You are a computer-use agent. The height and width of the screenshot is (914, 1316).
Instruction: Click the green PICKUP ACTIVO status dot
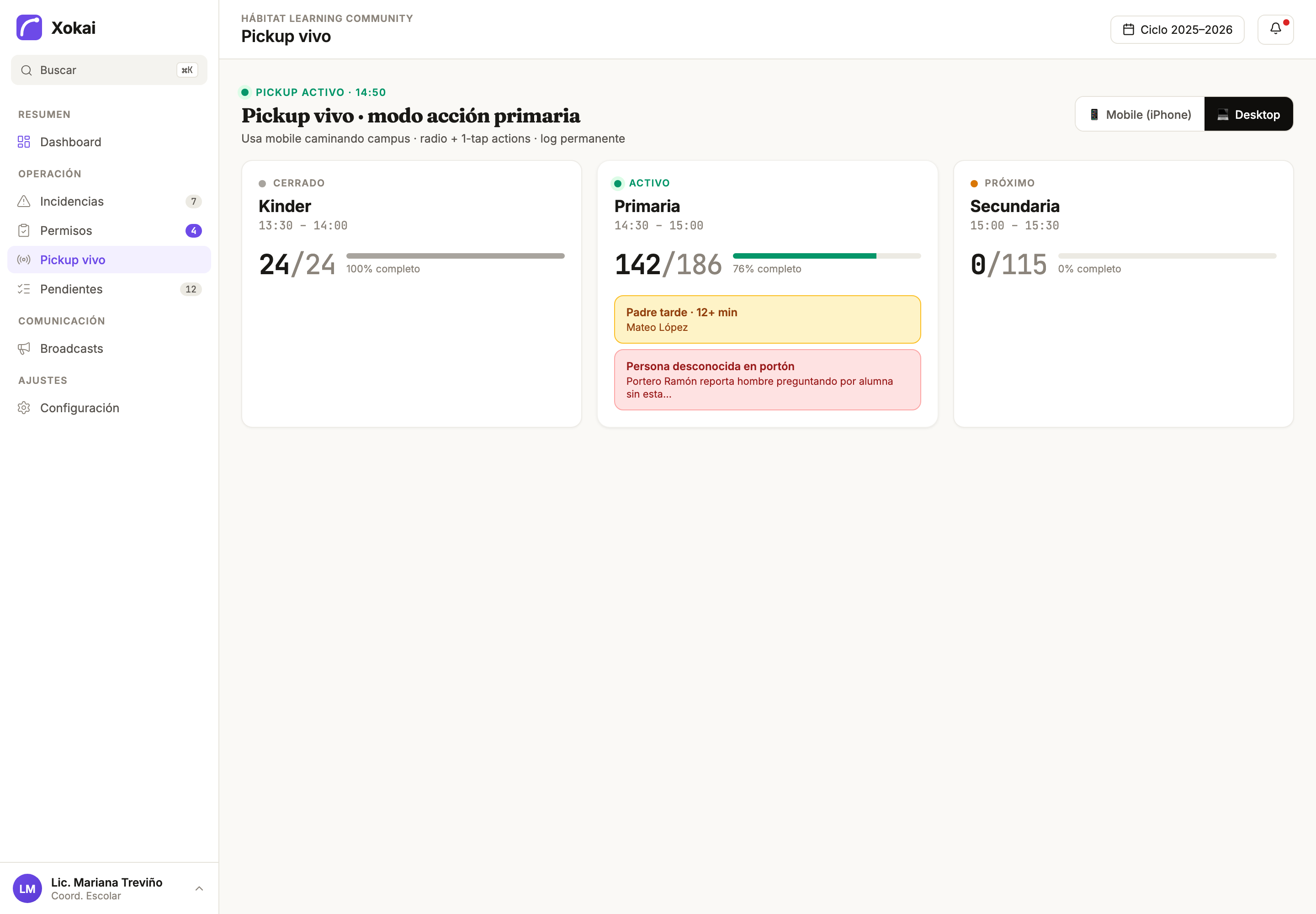(x=244, y=92)
